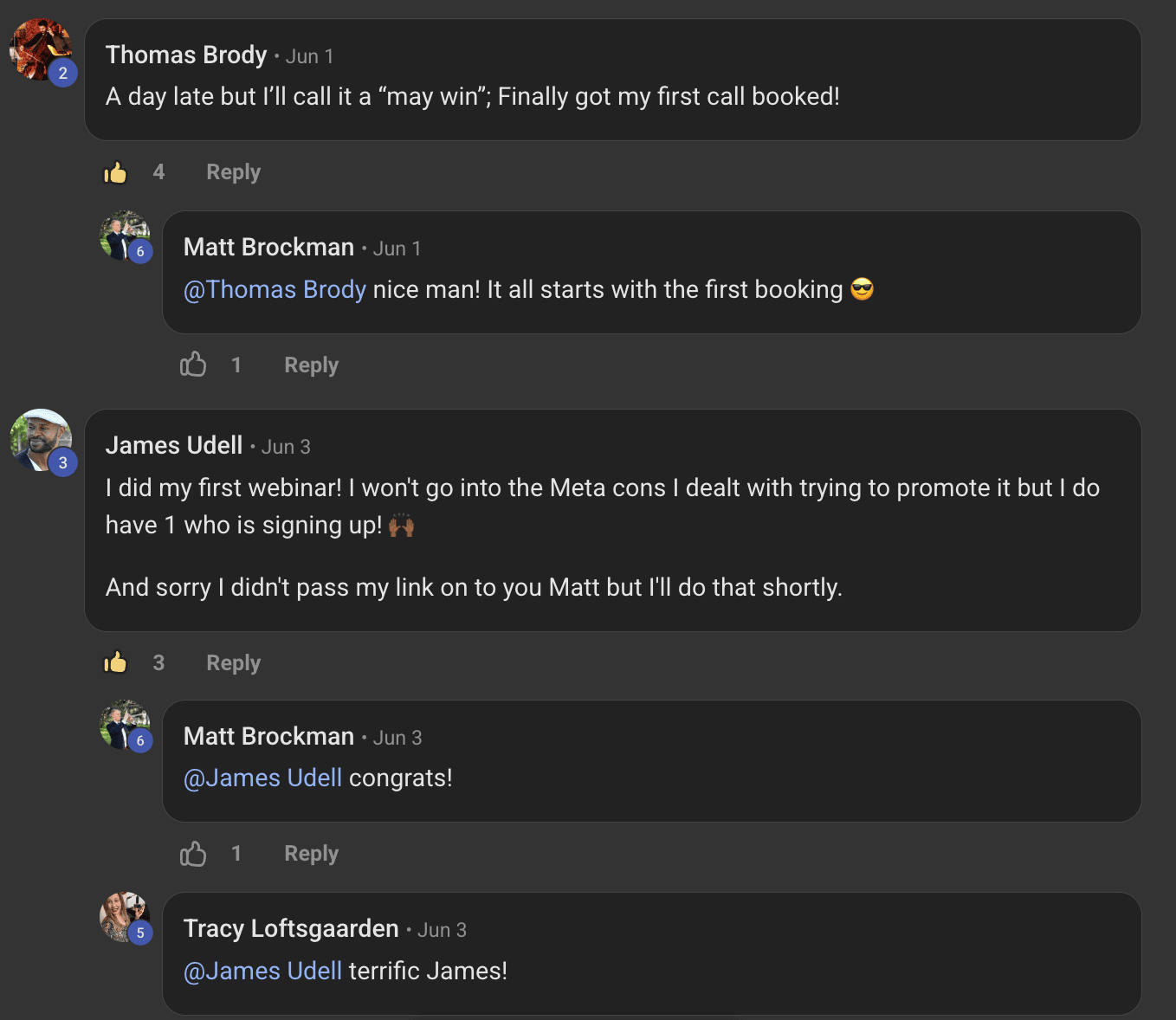Click Matt Brockman's avatar on Jun 1 reply
The height and width of the screenshot is (1020, 1176).
(125, 236)
